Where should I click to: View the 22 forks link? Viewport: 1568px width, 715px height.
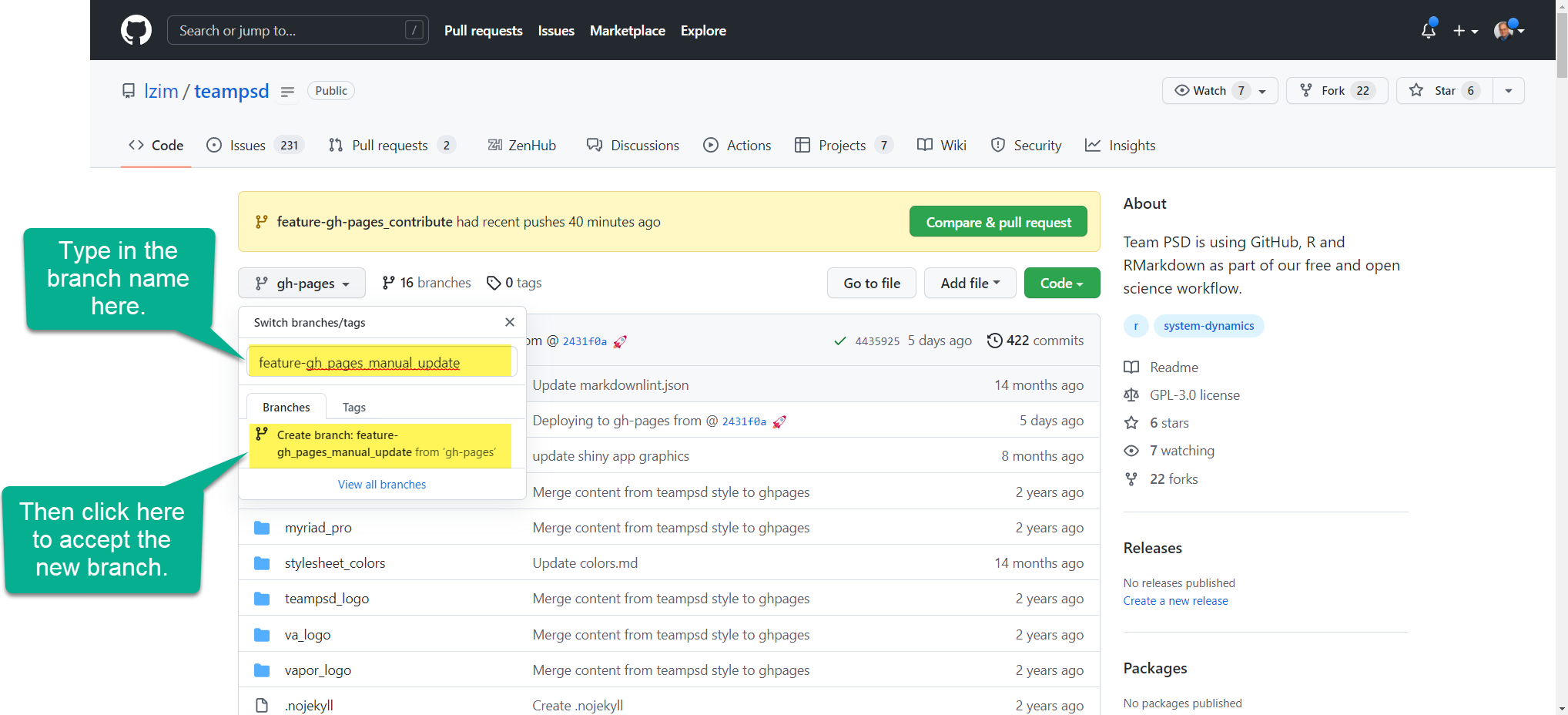pos(1161,479)
